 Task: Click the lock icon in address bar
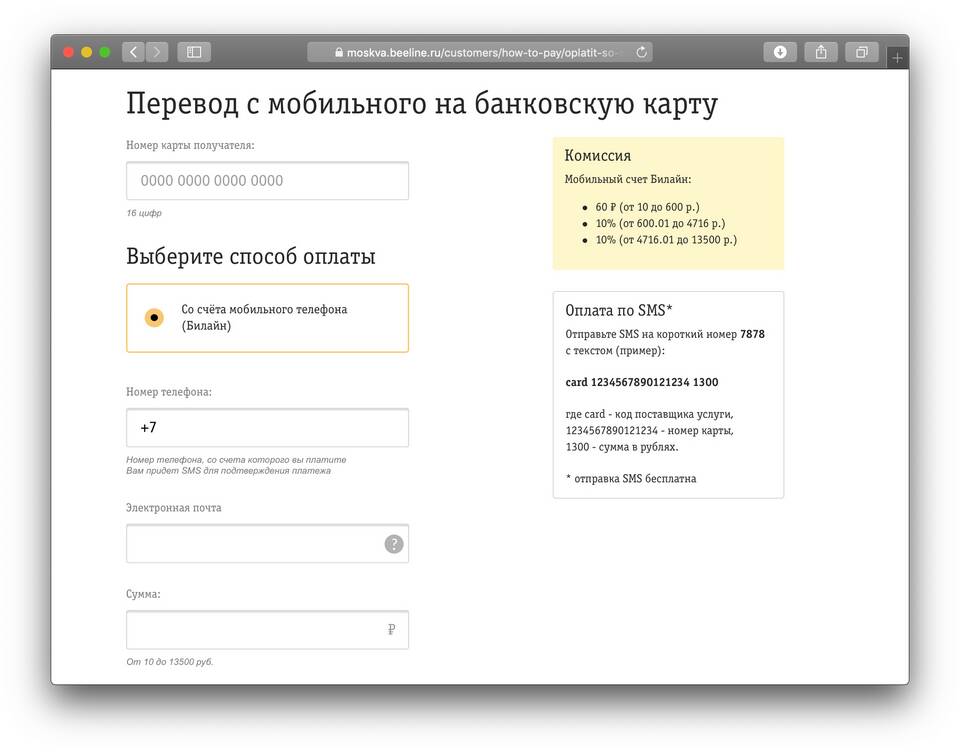(x=339, y=52)
